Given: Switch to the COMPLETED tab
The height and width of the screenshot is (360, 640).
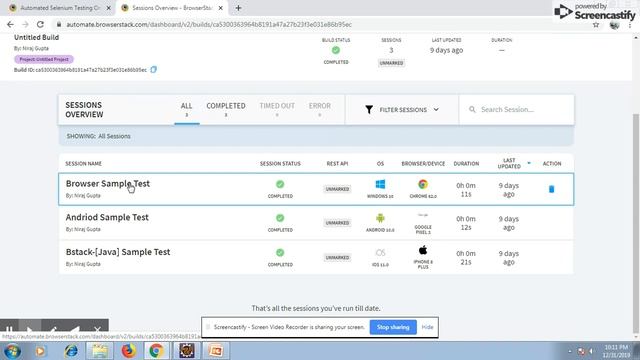Looking at the screenshot, I should (x=226, y=109).
